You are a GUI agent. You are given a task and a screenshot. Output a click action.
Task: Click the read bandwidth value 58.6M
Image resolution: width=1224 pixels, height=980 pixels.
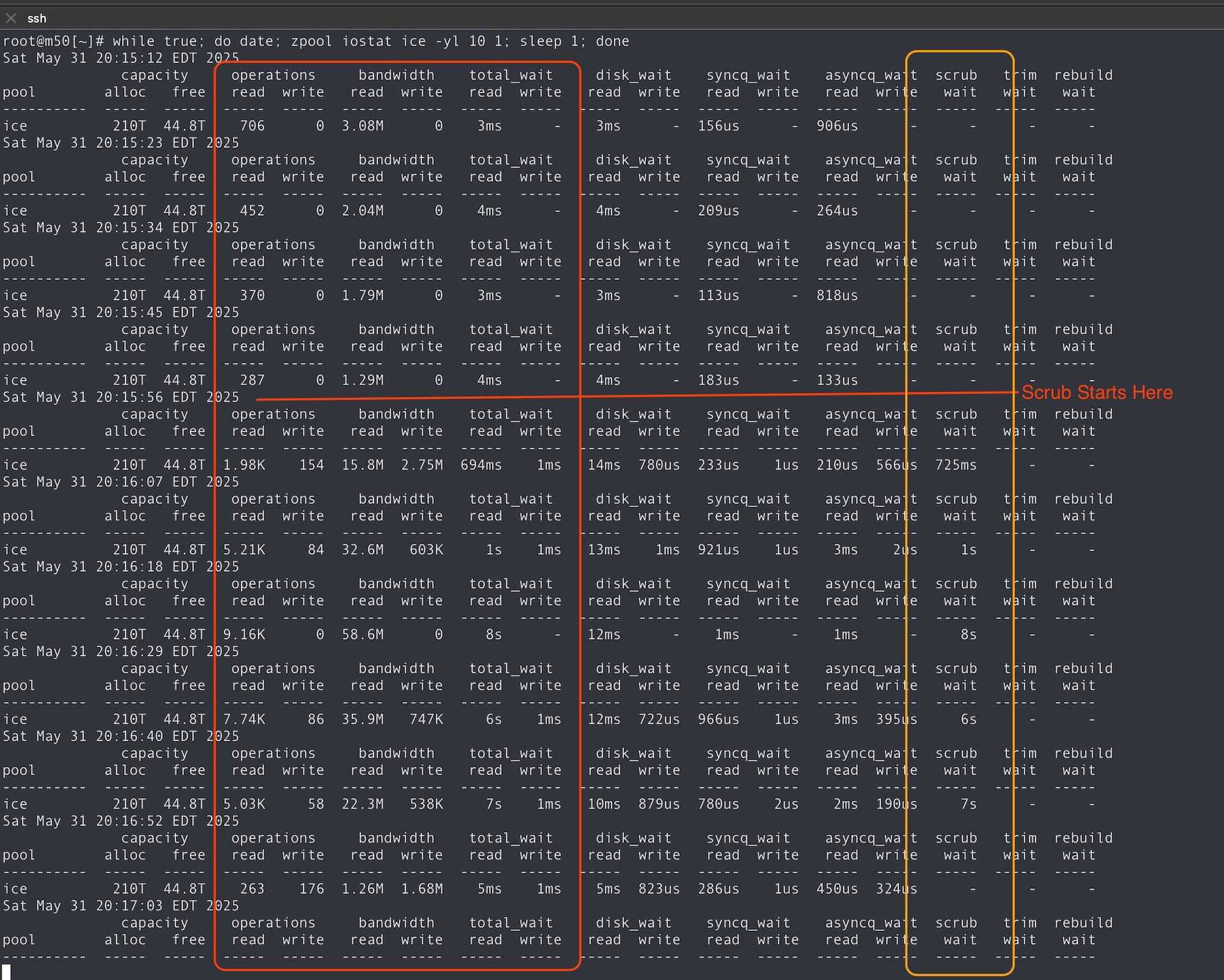coord(363,635)
